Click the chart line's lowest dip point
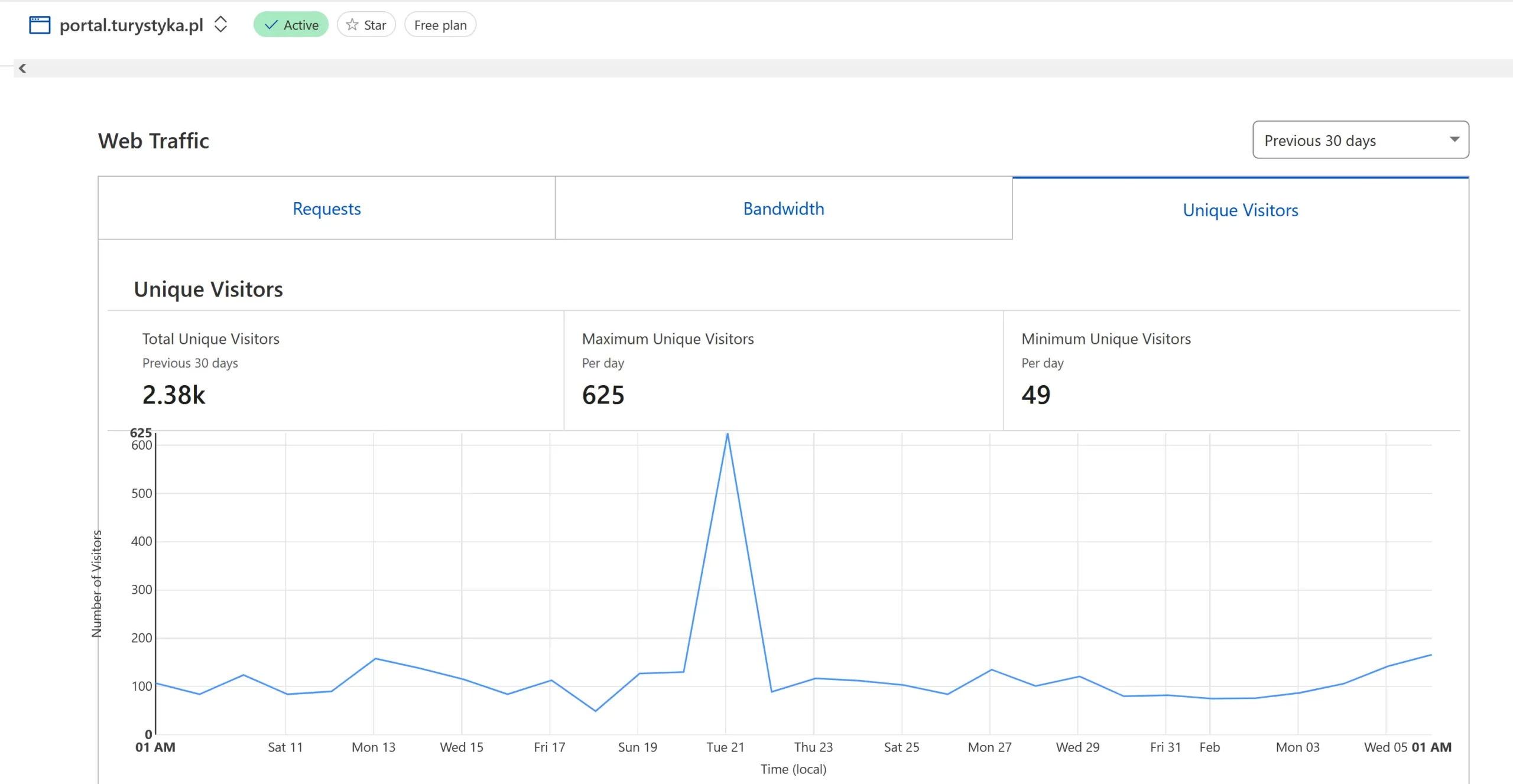1513x784 pixels. tap(595, 711)
